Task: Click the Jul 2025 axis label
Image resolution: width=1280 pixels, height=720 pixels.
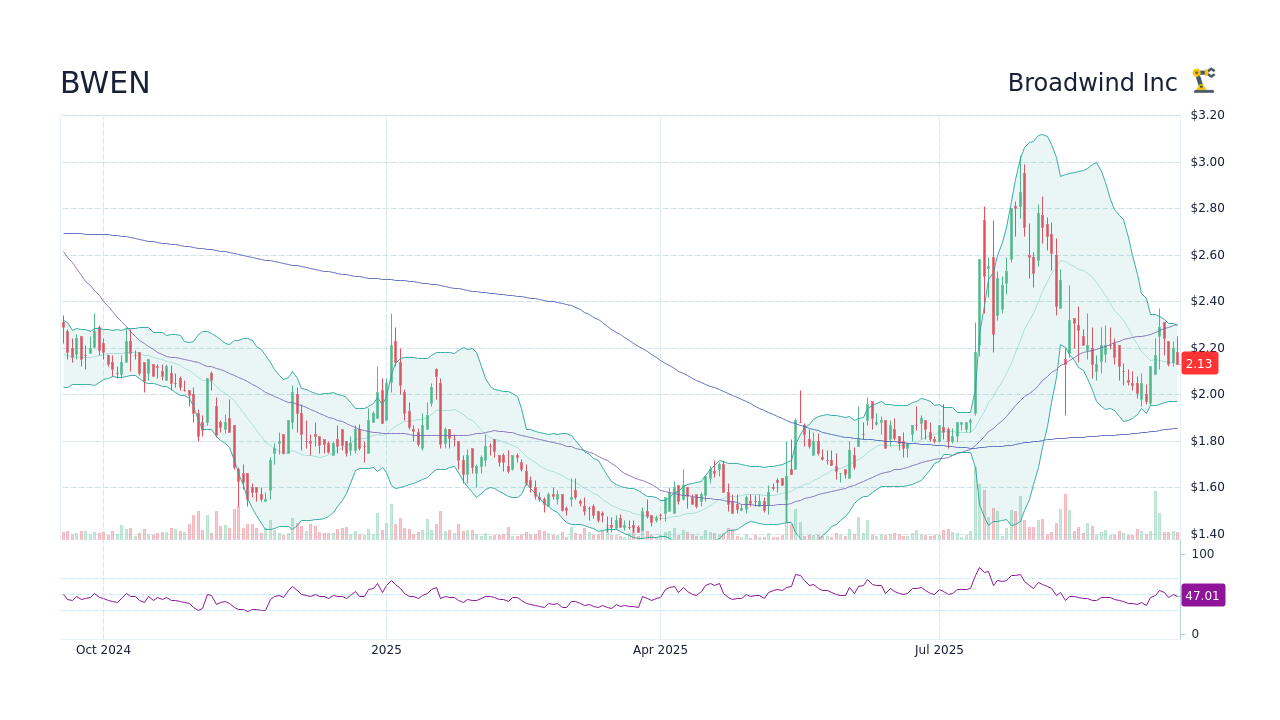Action: click(938, 649)
